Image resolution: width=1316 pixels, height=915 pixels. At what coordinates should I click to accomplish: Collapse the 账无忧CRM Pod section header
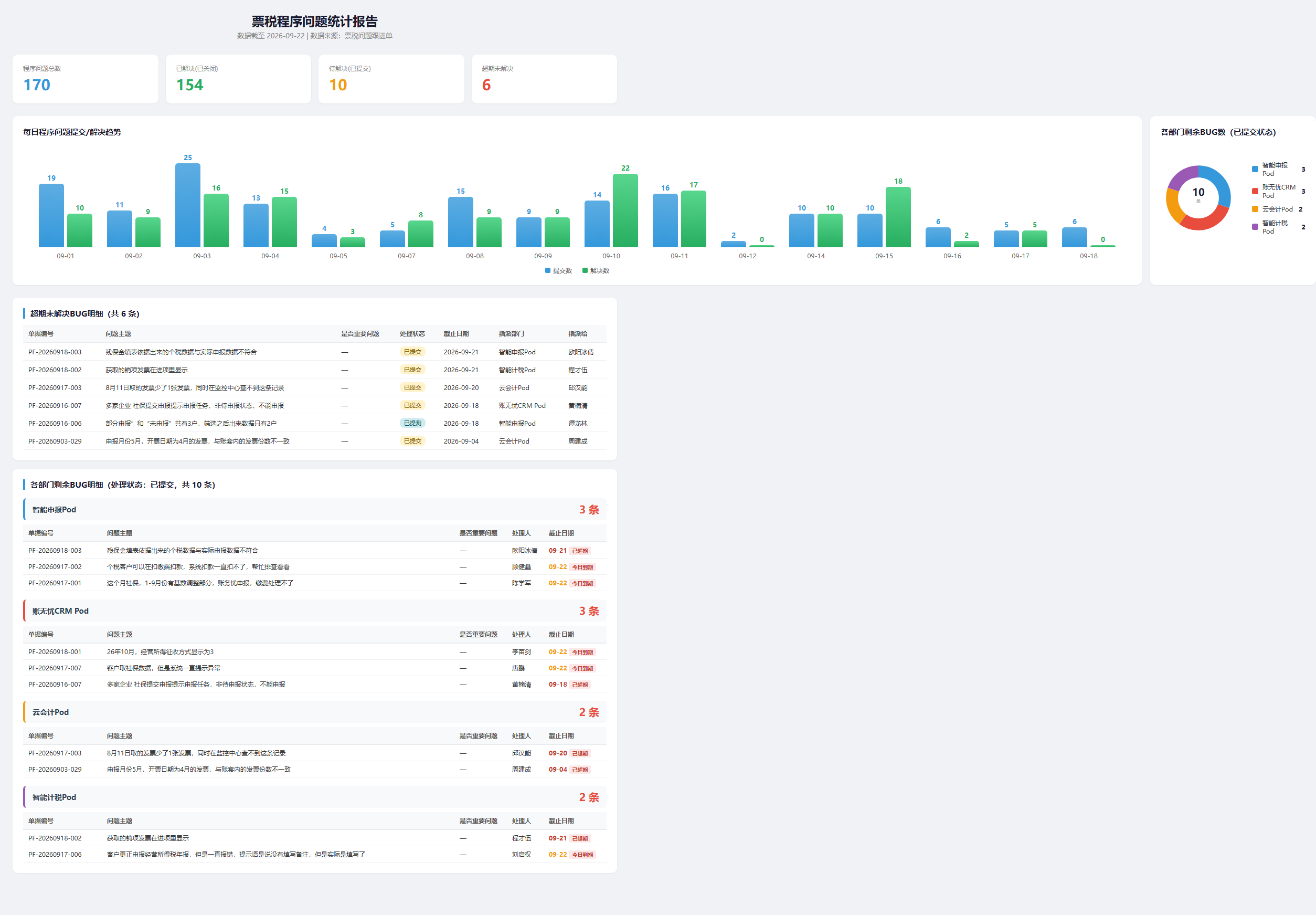coord(314,611)
